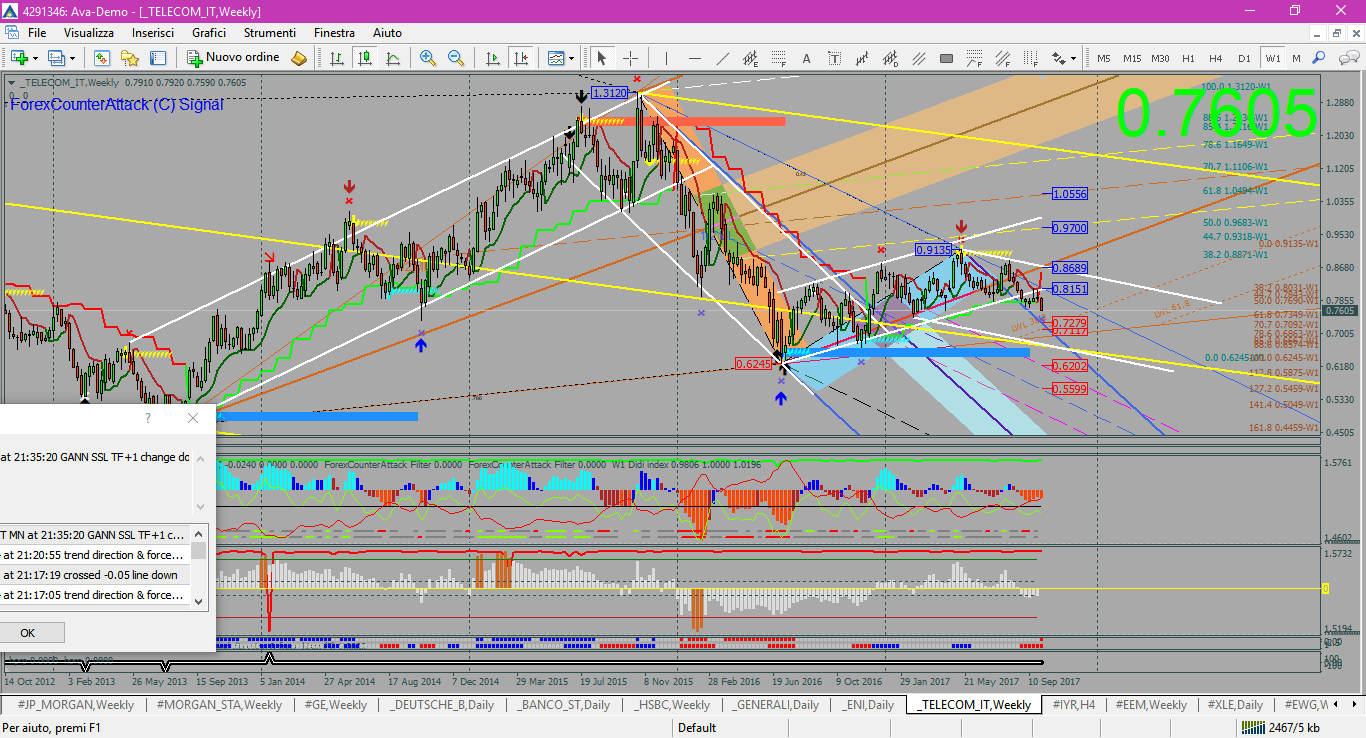The image size is (1366, 738).
Task: Switch to #JP_MORGAN,Weekly chart tab
Action: click(x=75, y=705)
